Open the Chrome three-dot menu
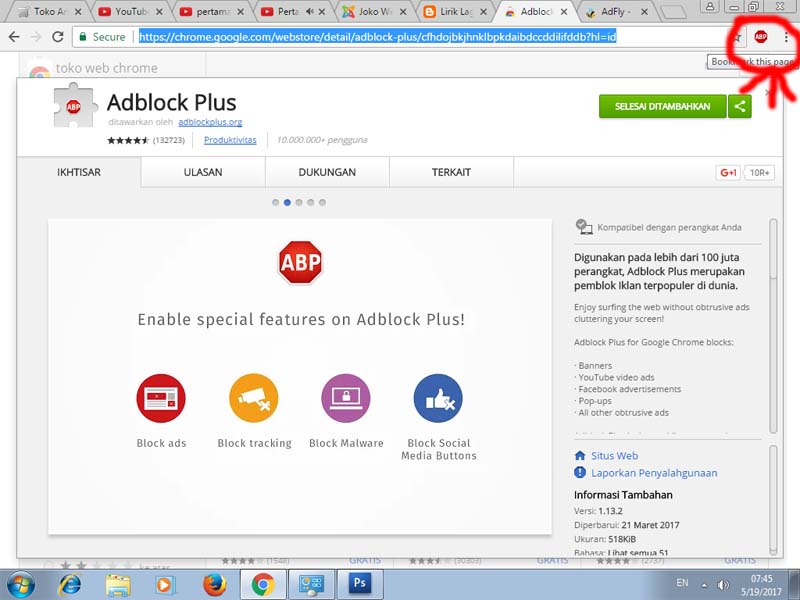 coord(785,37)
